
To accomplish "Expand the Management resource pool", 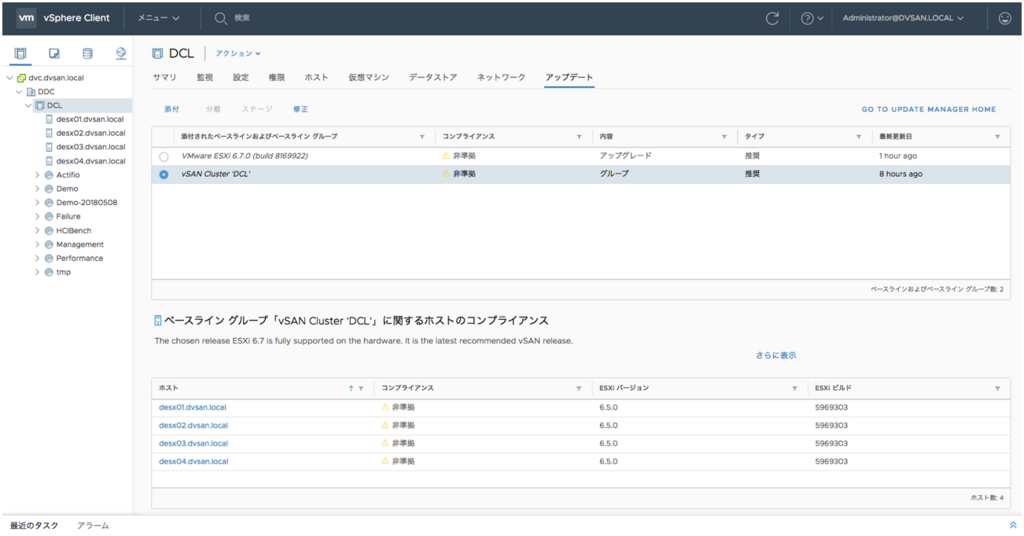I will tap(37, 244).
